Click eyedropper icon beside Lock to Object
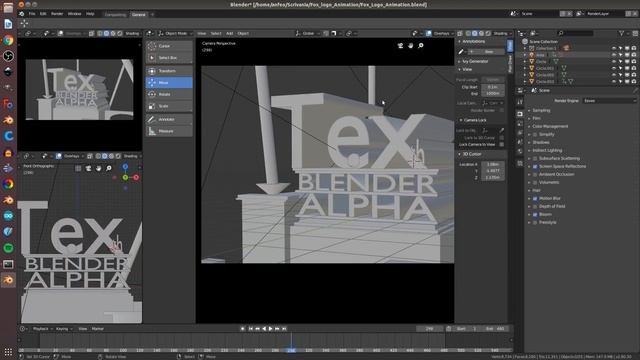The image size is (640, 360). click(x=502, y=131)
